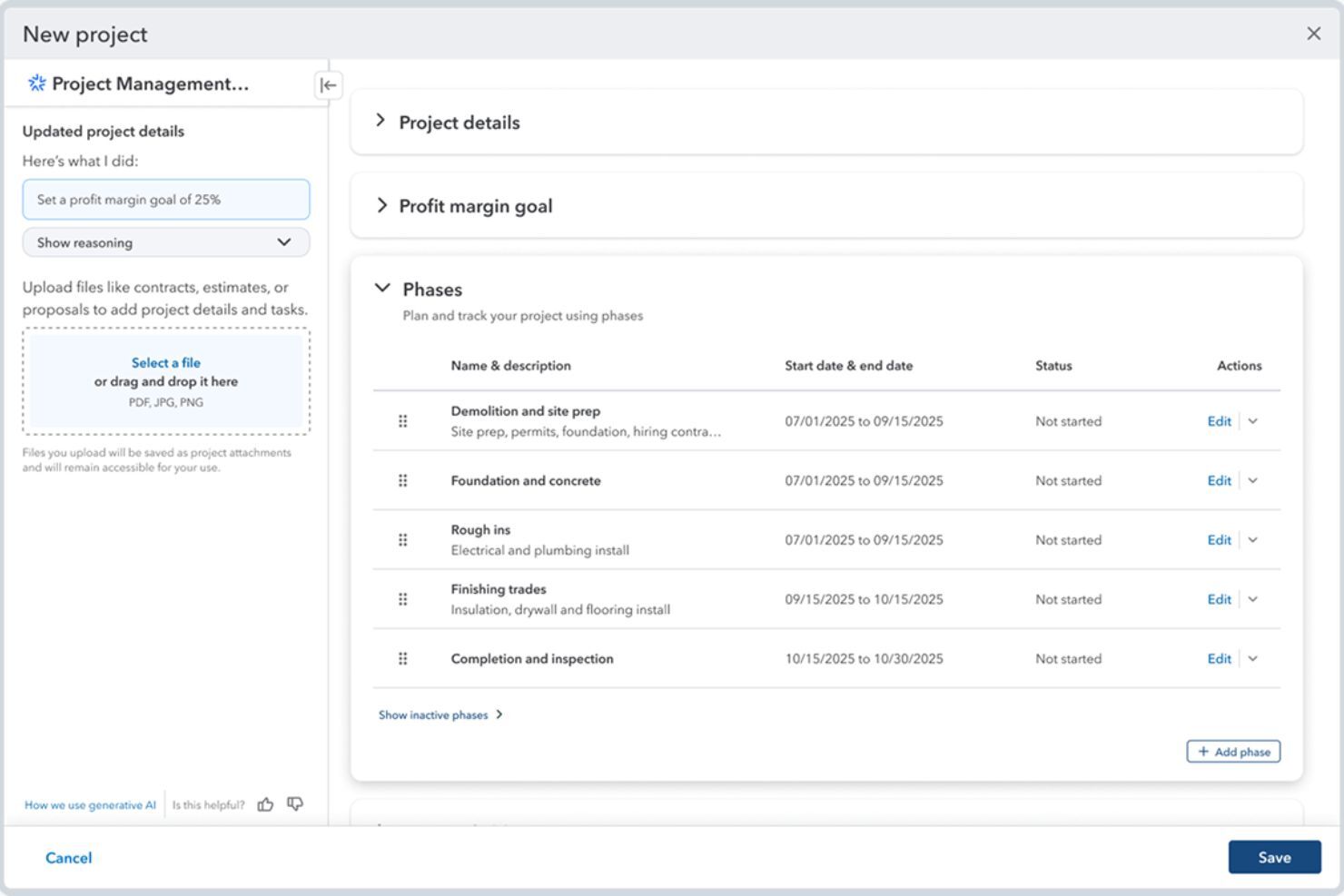Collapse the Phases section
Screen dimensions: 1344x896
381,288
